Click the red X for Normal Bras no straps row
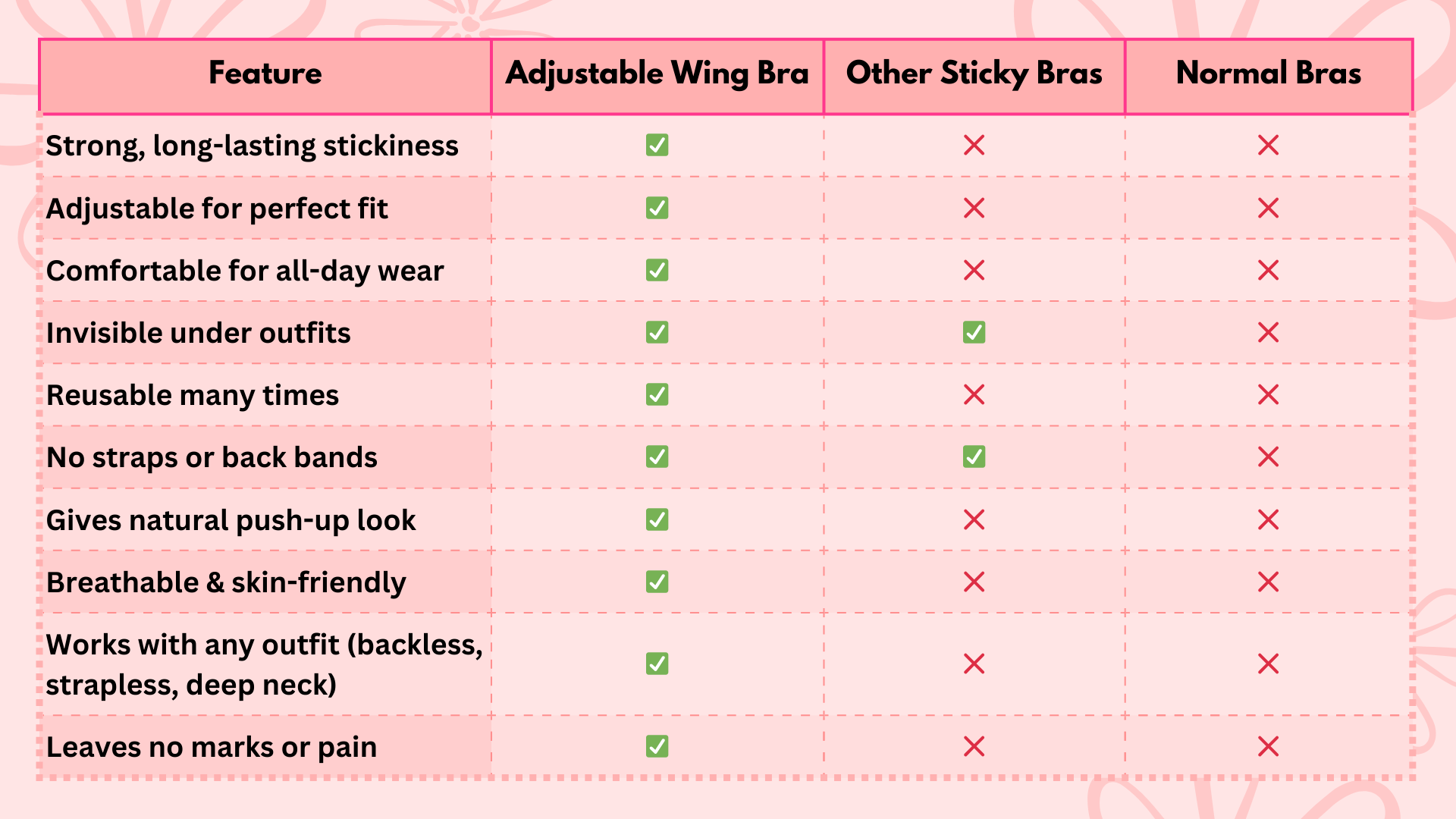This screenshot has width=1456, height=819. click(1268, 457)
